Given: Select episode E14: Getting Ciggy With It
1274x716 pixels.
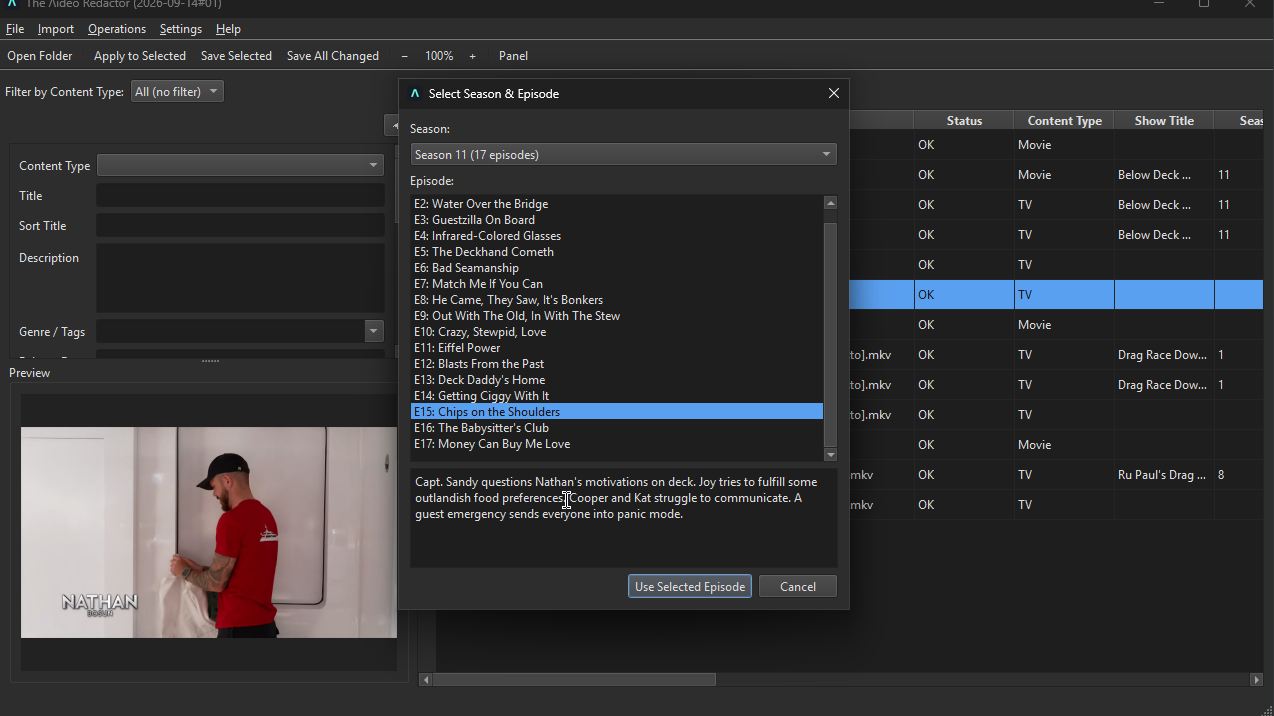Looking at the screenshot, I should click(x=616, y=396).
